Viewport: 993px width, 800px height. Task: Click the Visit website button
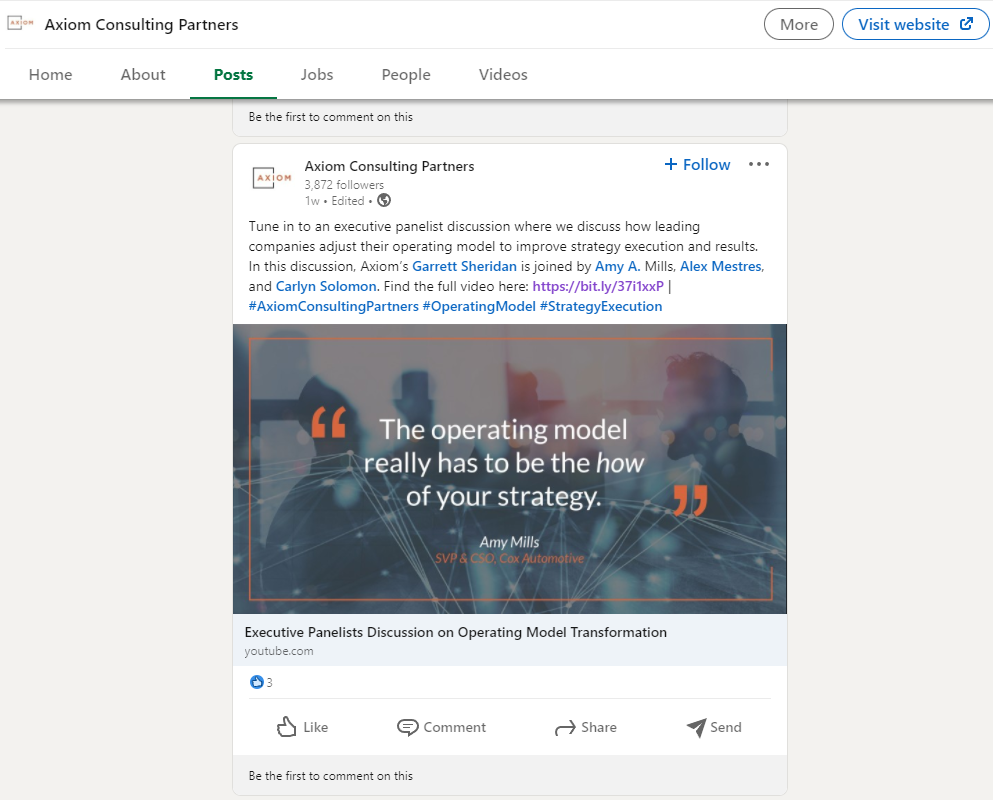click(x=915, y=24)
